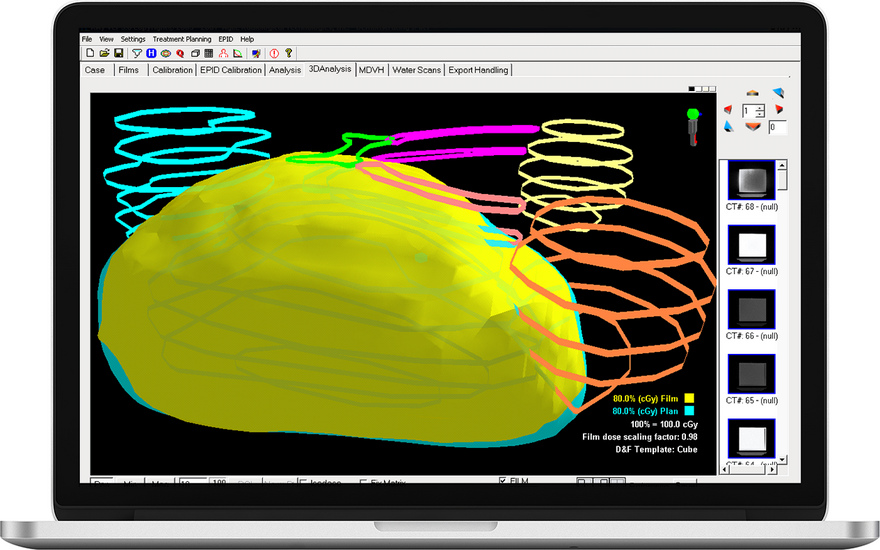Viewport: 880px width, 550px height.
Task: Click the yellow 80% Film color swatch
Action: click(689, 398)
